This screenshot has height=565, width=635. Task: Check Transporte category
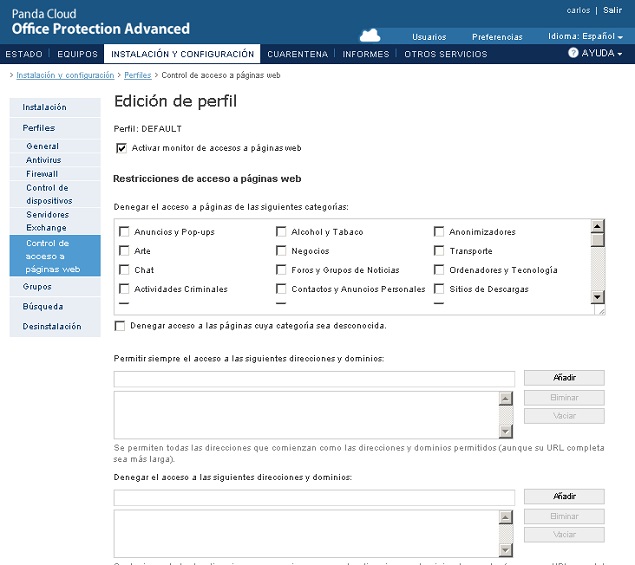[439, 251]
